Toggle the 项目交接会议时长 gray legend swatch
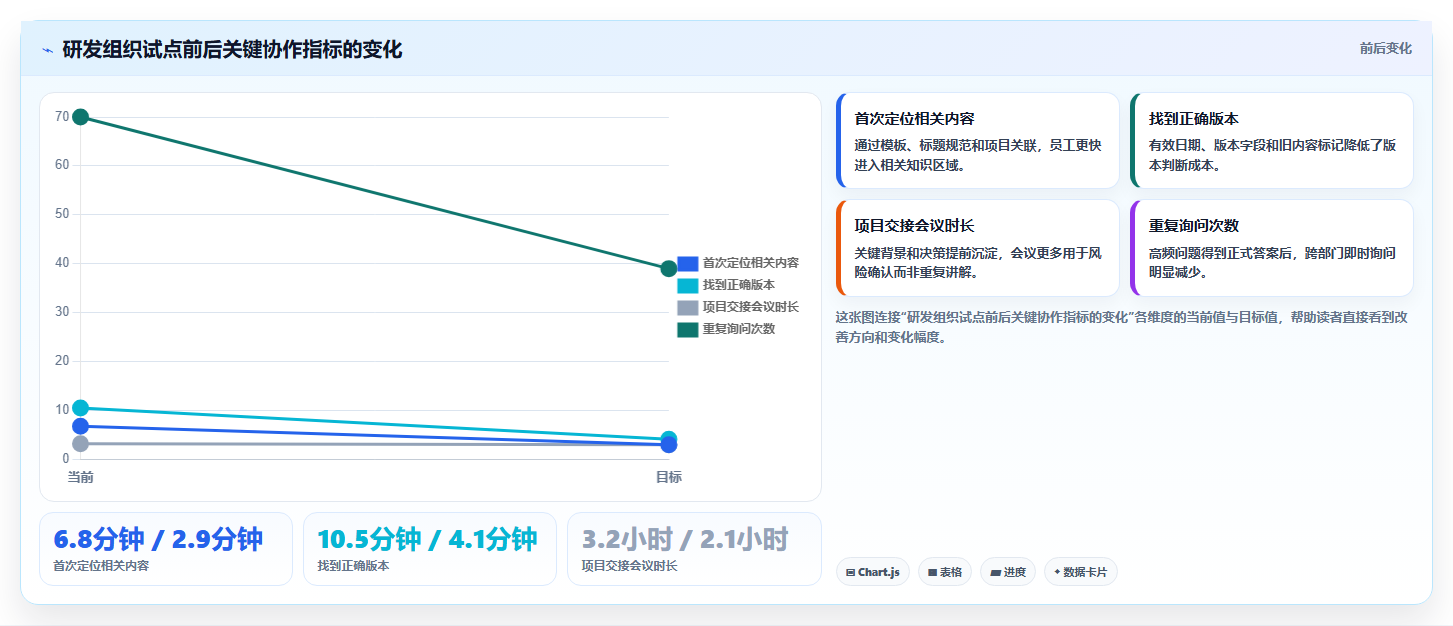Screen dimensions: 1453x626 tap(687, 307)
